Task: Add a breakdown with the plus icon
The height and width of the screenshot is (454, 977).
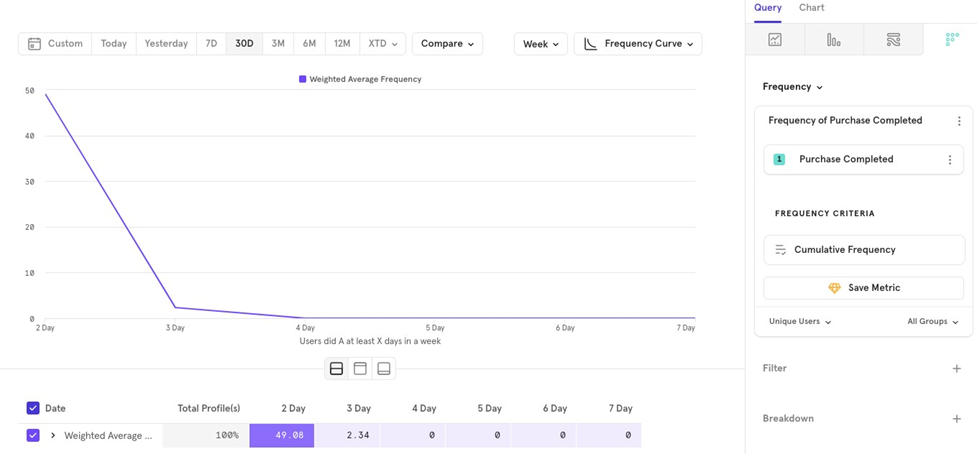Action: 956,419
